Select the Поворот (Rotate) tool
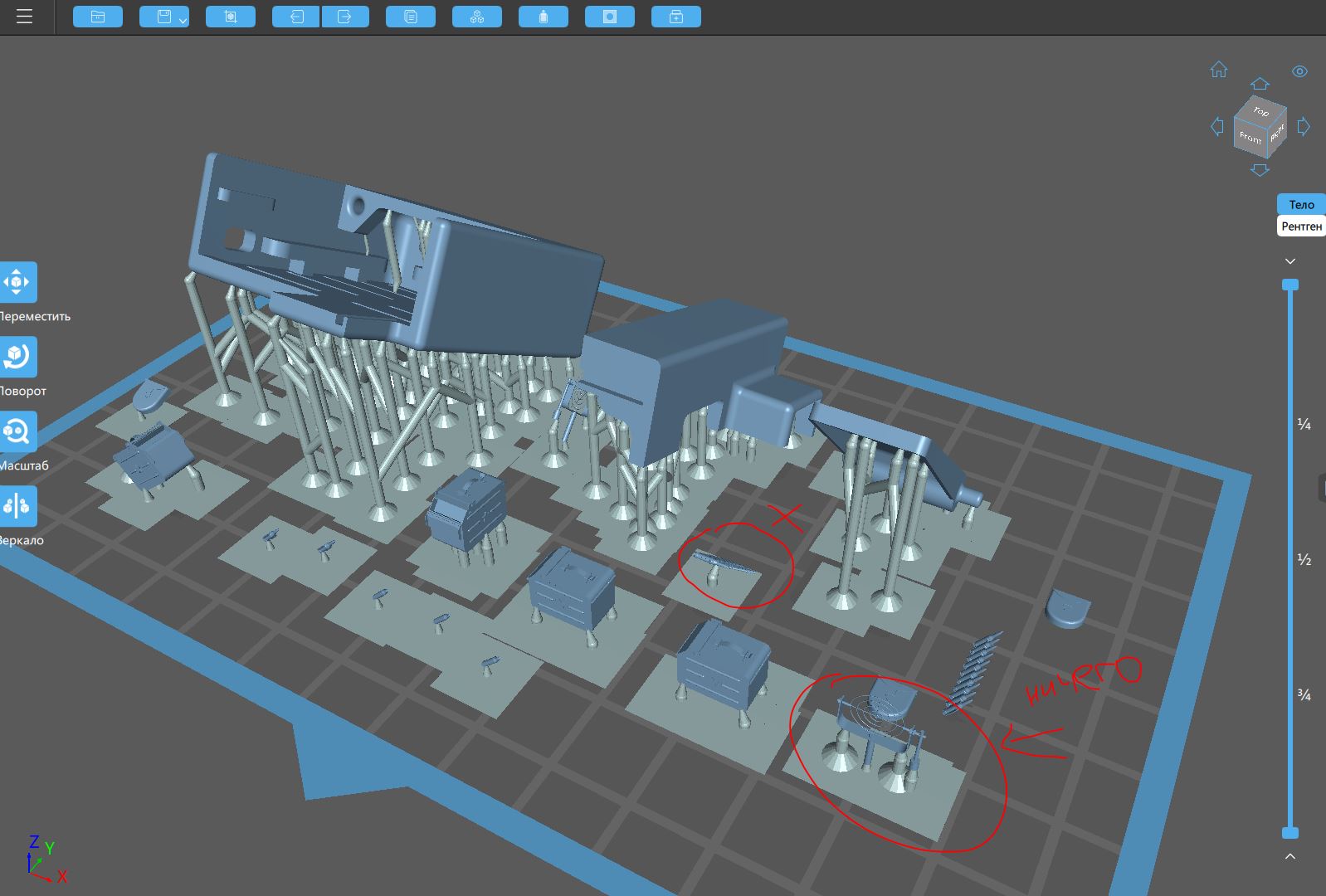1326x896 pixels. point(17,357)
